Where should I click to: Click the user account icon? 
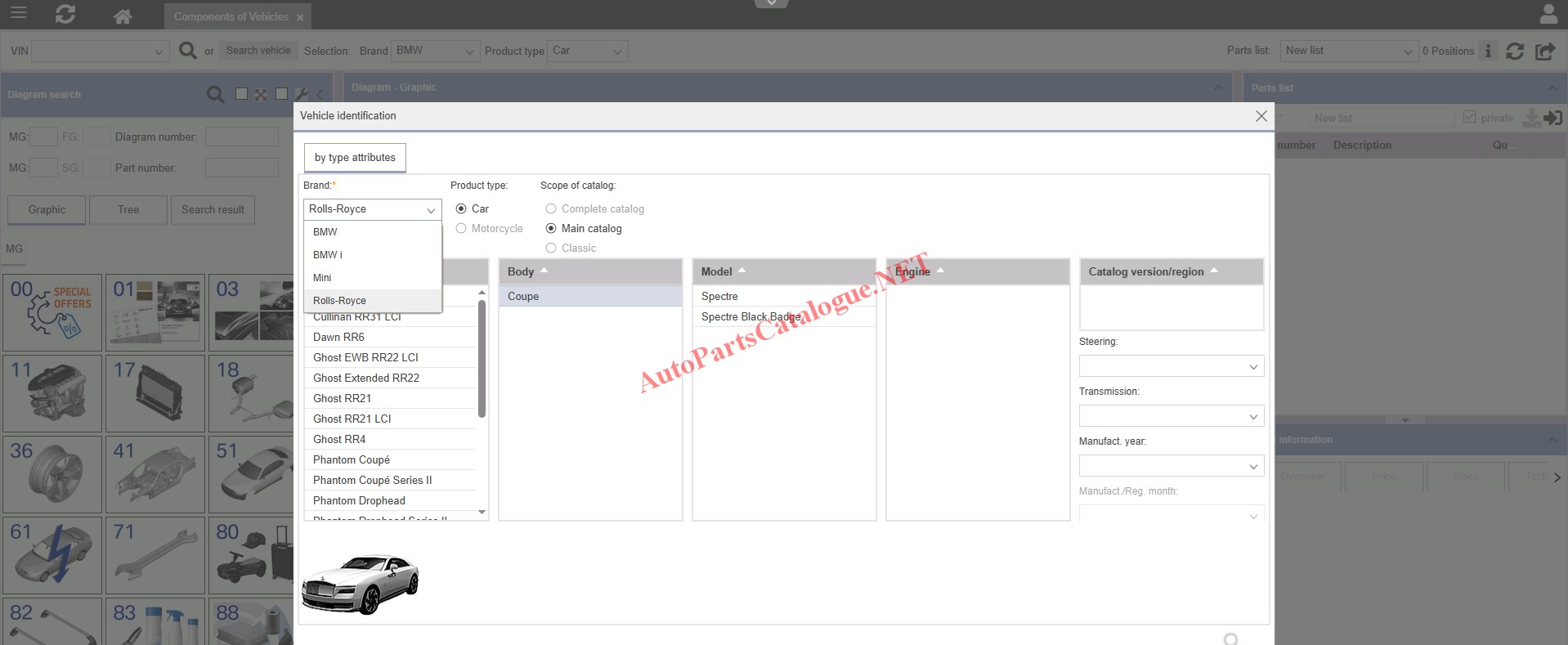1548,15
